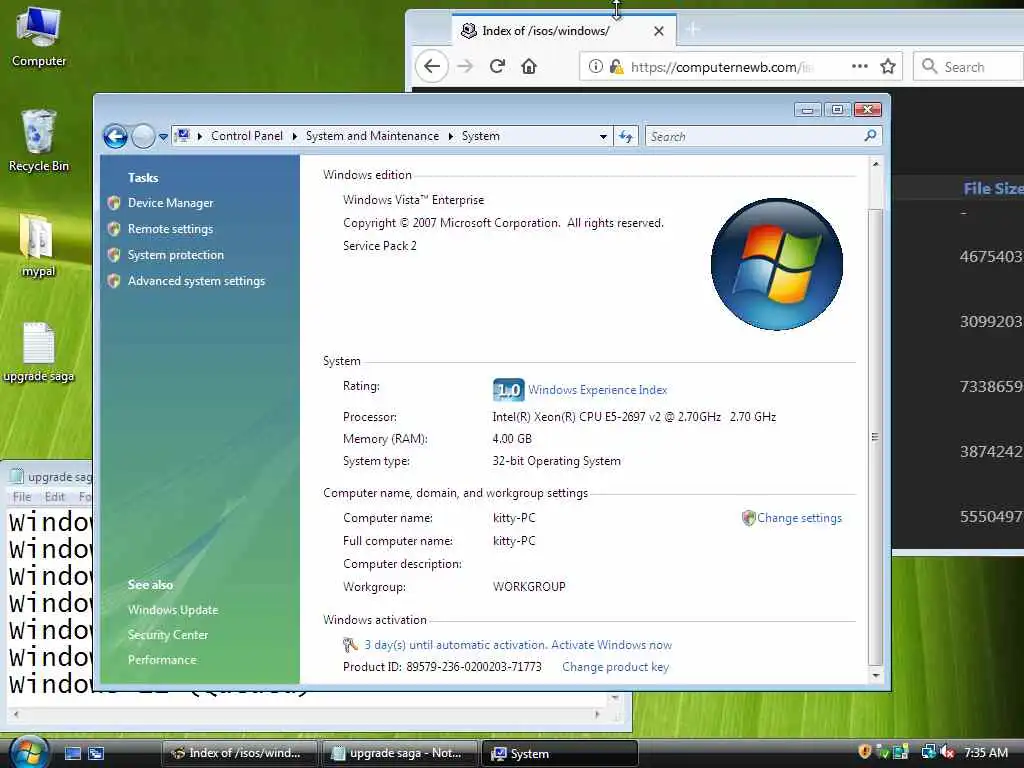Click scroll up arrow in System window
The height and width of the screenshot is (768, 1024).
click(876, 164)
